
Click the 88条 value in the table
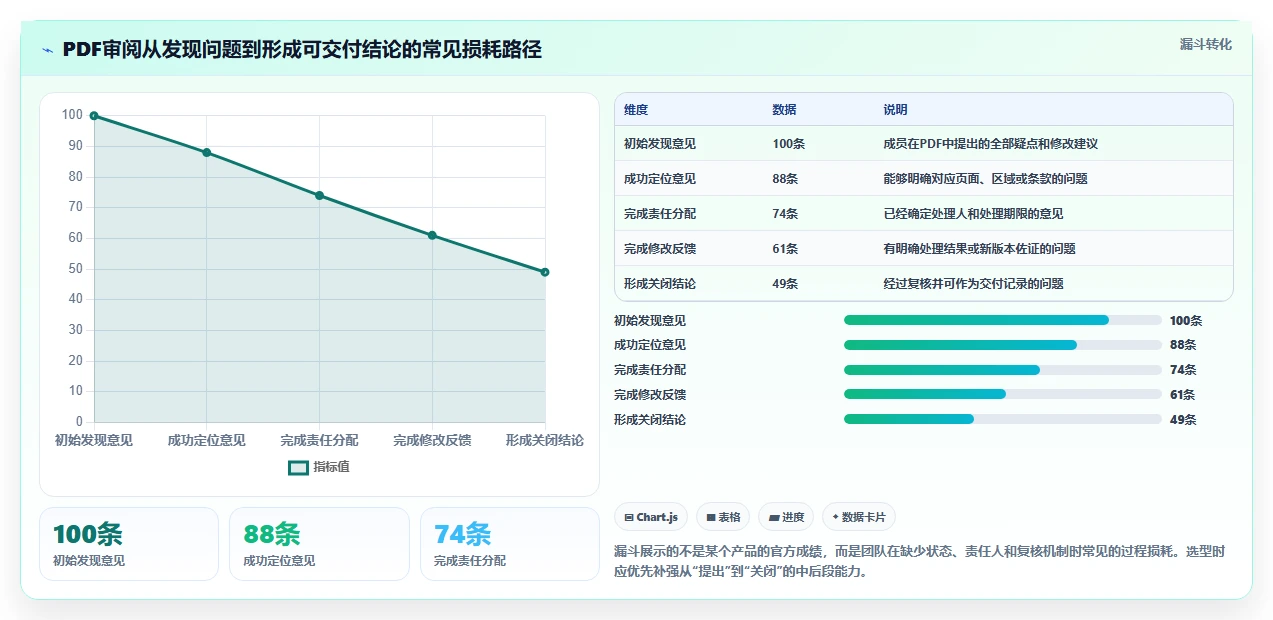pyautogui.click(x=785, y=179)
